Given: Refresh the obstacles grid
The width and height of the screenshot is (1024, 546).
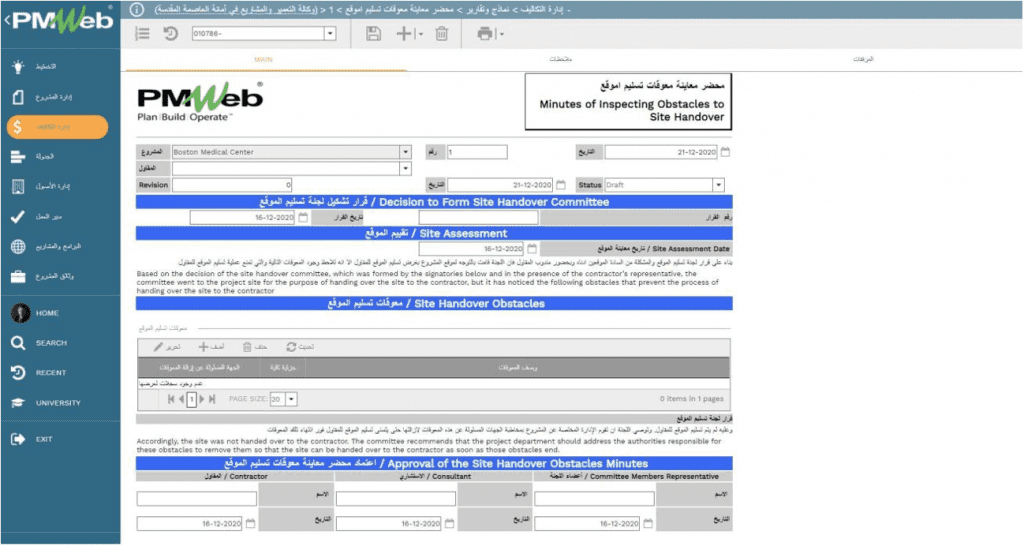Looking at the screenshot, I should 300,347.
